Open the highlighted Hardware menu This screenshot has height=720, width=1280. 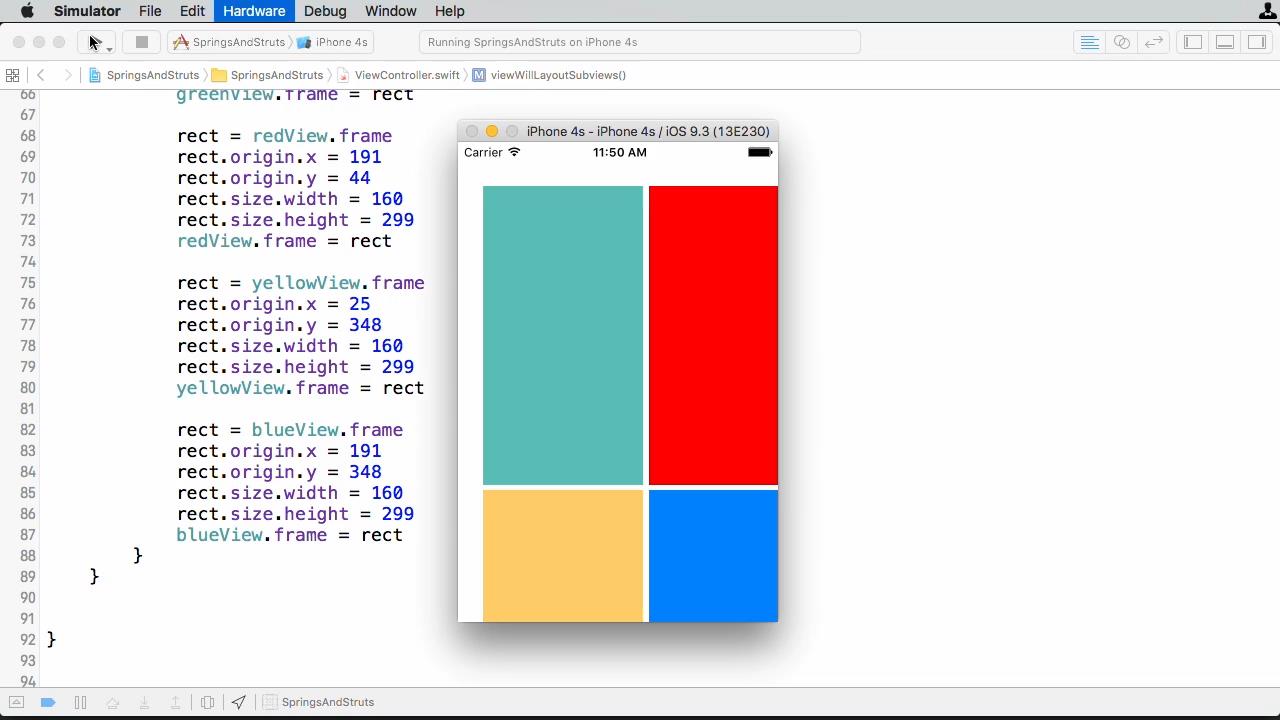(x=254, y=11)
